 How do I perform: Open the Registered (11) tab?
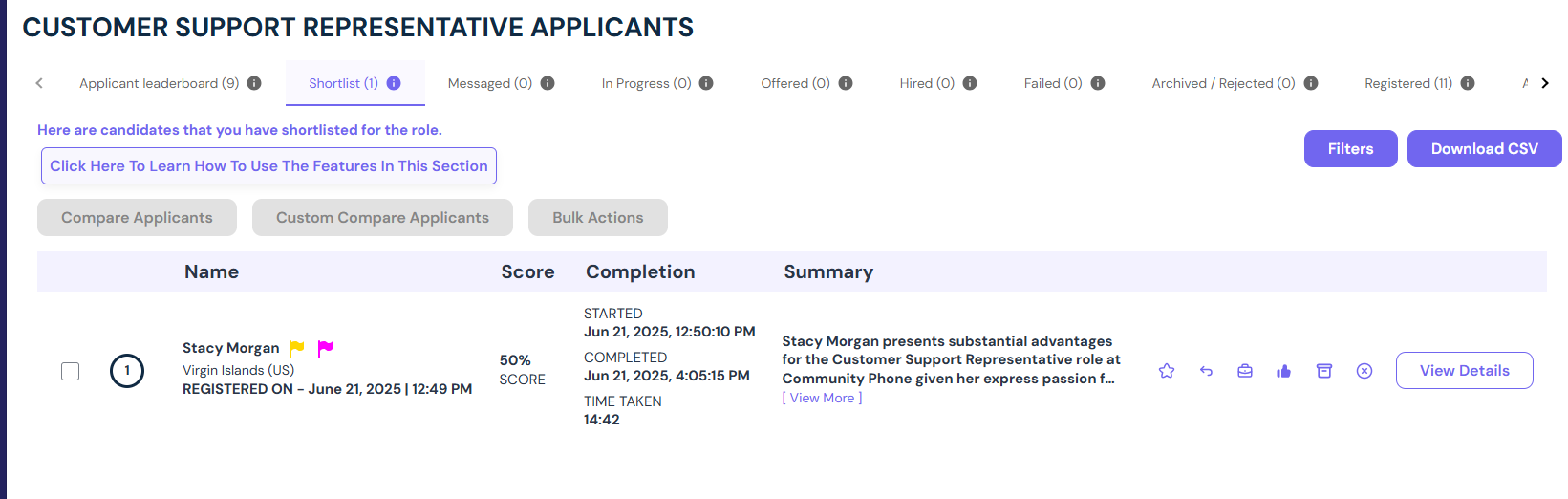pyautogui.click(x=1408, y=83)
